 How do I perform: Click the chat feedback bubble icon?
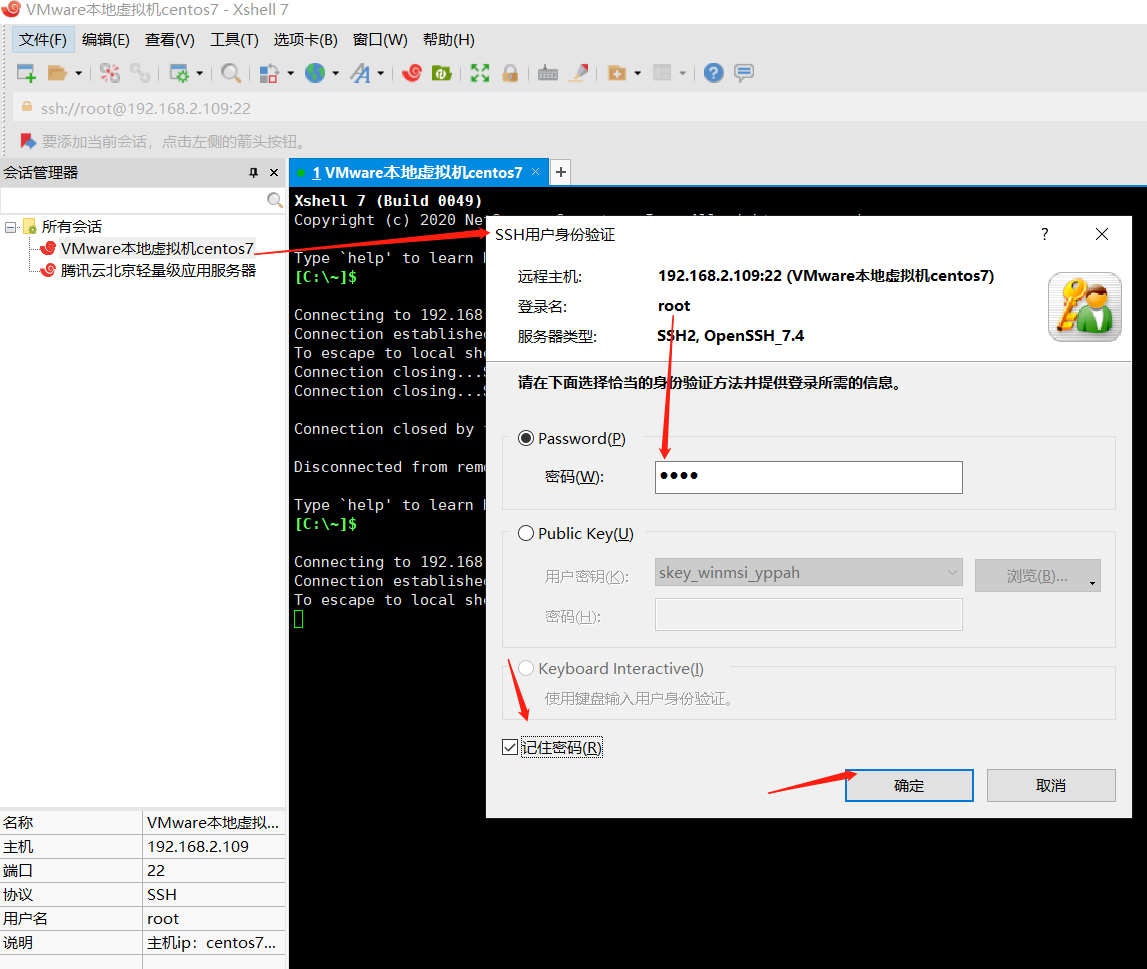pos(744,73)
